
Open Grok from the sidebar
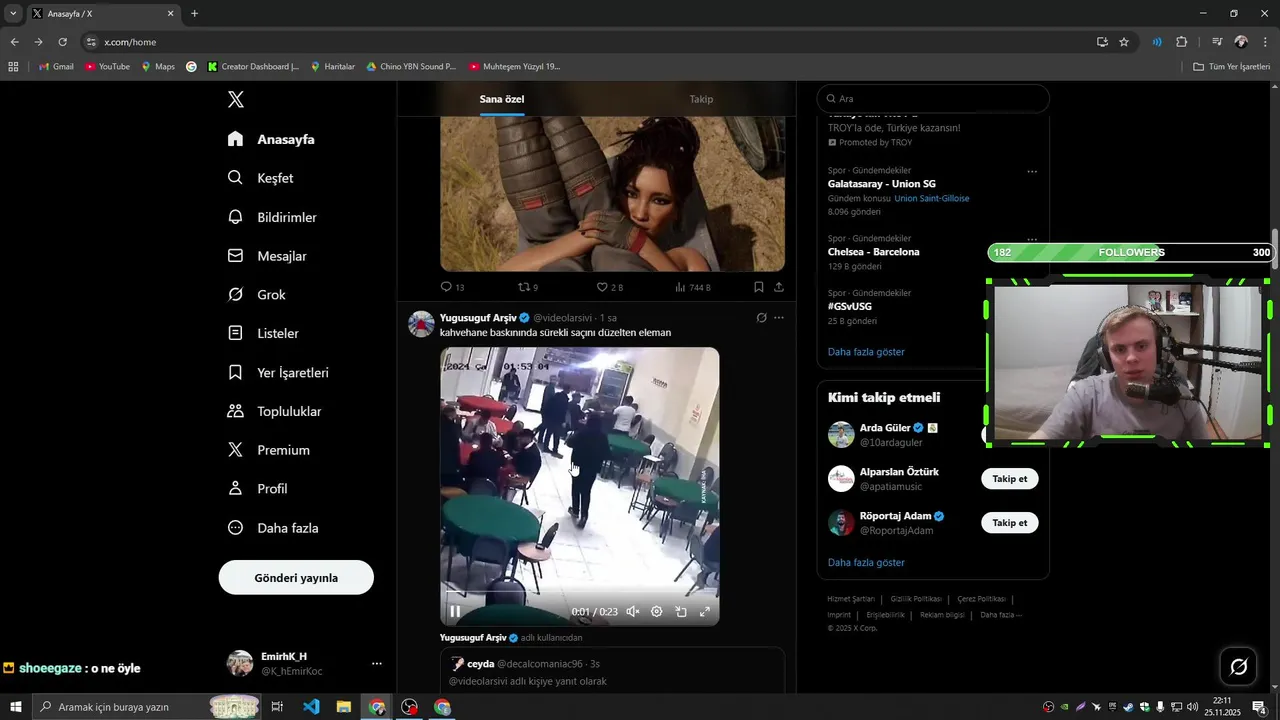(x=256, y=295)
